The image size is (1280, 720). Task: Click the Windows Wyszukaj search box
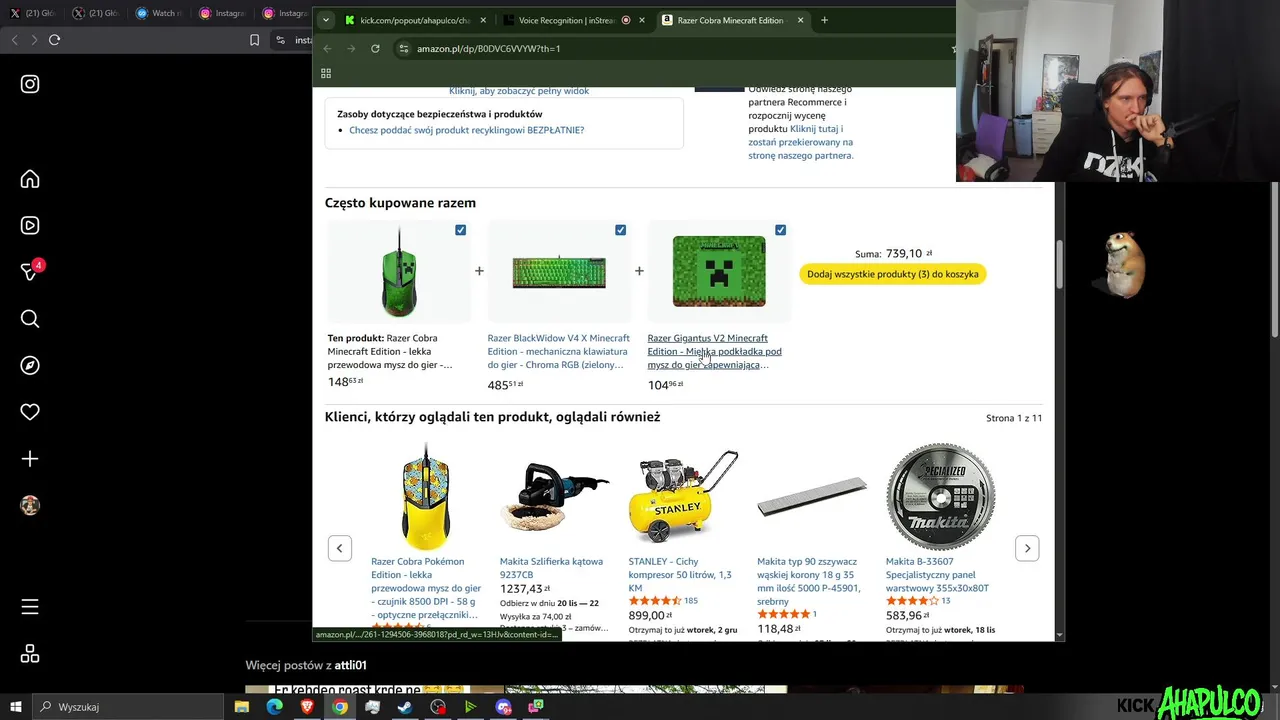[130, 707]
